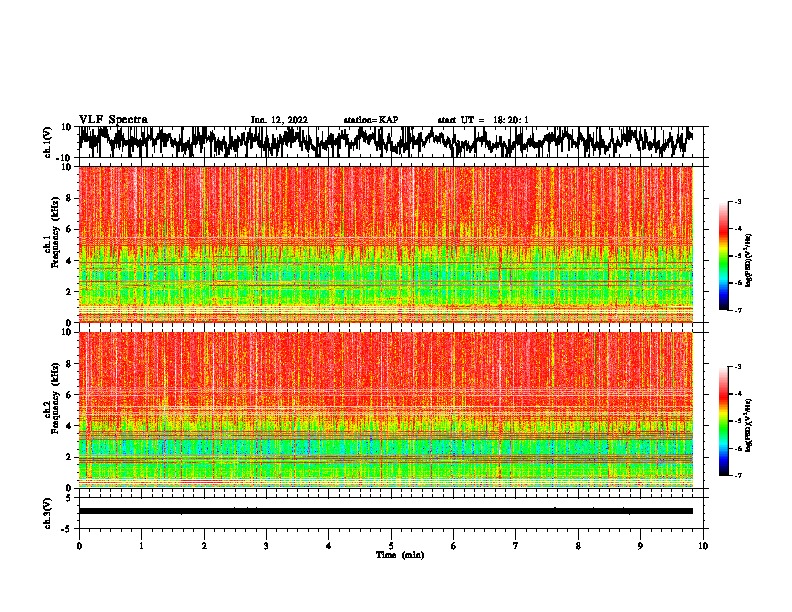The height and width of the screenshot is (612, 792).
Task: Click the "8" kHz tick on ch.2 spectrogram
Action: (x=69, y=364)
